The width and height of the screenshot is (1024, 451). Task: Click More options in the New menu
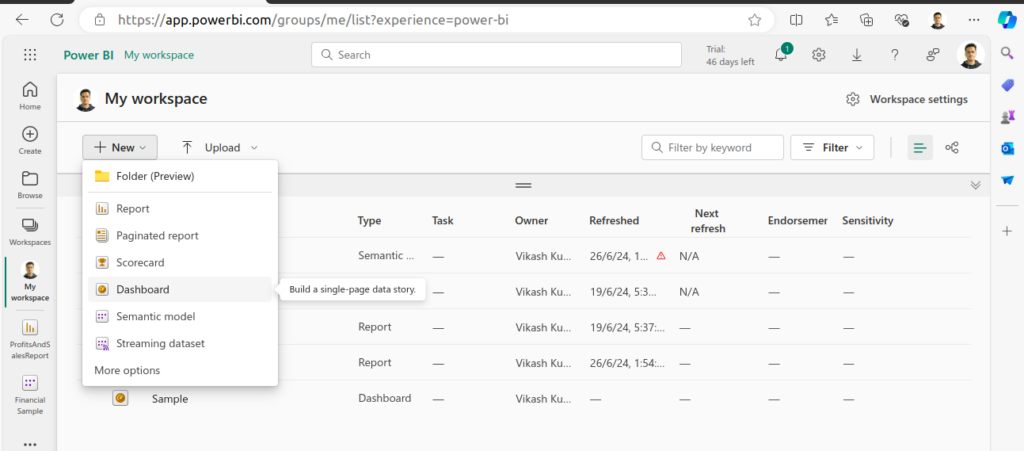click(x=127, y=371)
